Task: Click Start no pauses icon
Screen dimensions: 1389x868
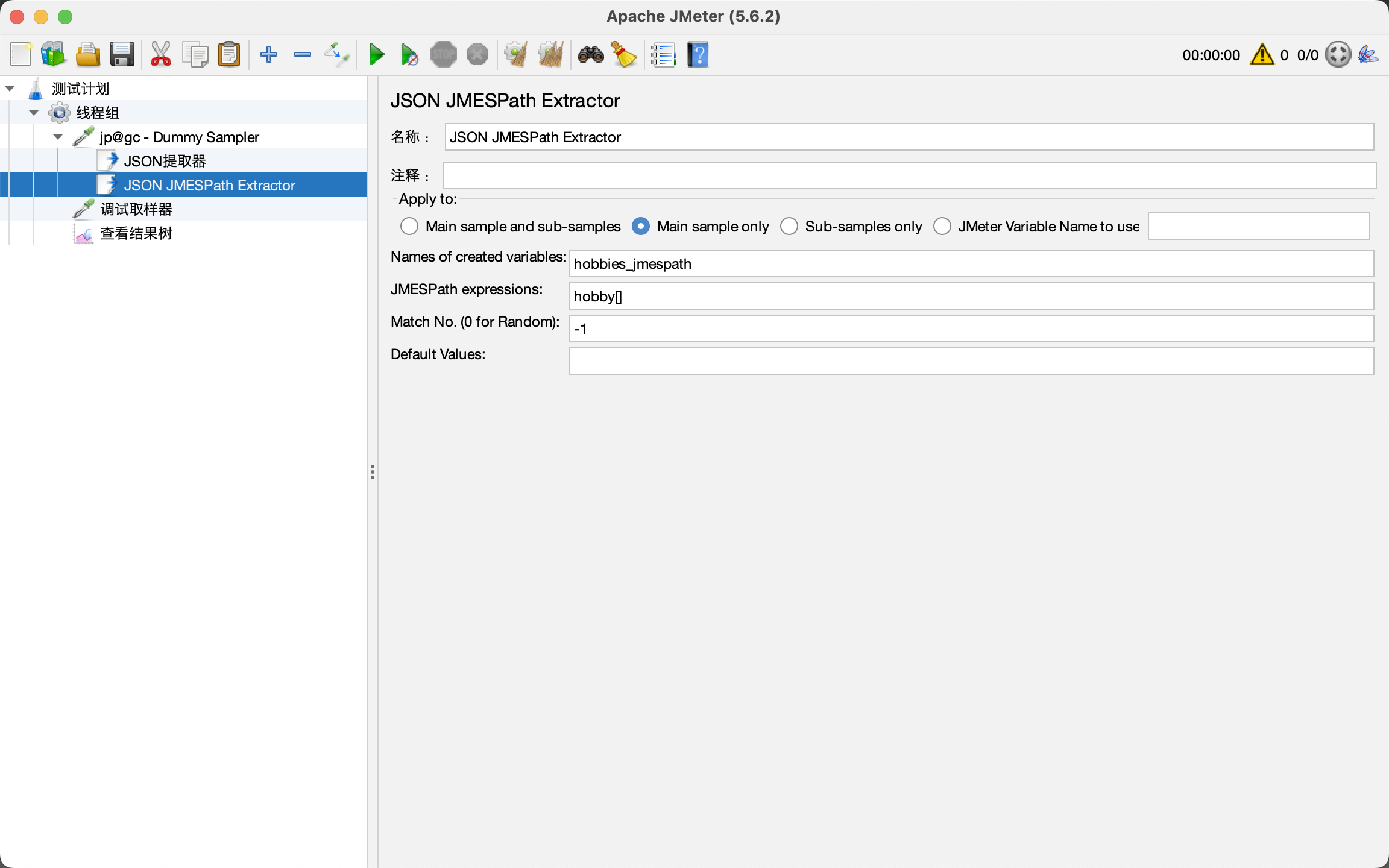Action: pyautogui.click(x=410, y=55)
